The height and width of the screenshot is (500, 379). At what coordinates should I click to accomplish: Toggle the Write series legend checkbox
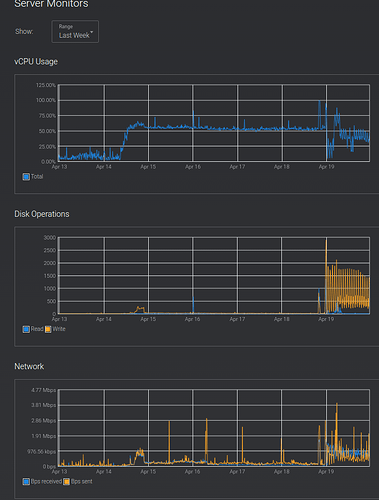coord(48,329)
